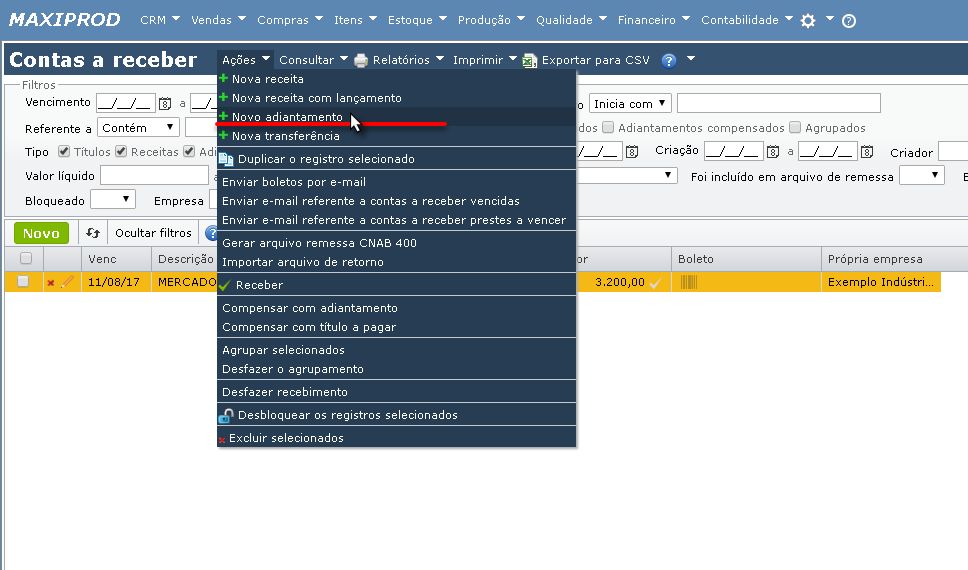Viewport: 968px width, 570px height.
Task: Select e-mail contas prestes a vencer
Action: (396, 220)
